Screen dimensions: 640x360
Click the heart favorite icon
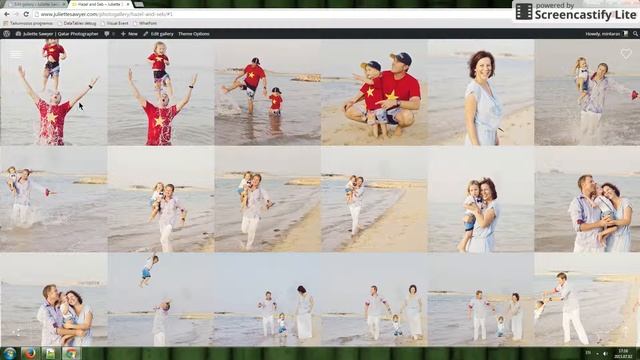626,53
